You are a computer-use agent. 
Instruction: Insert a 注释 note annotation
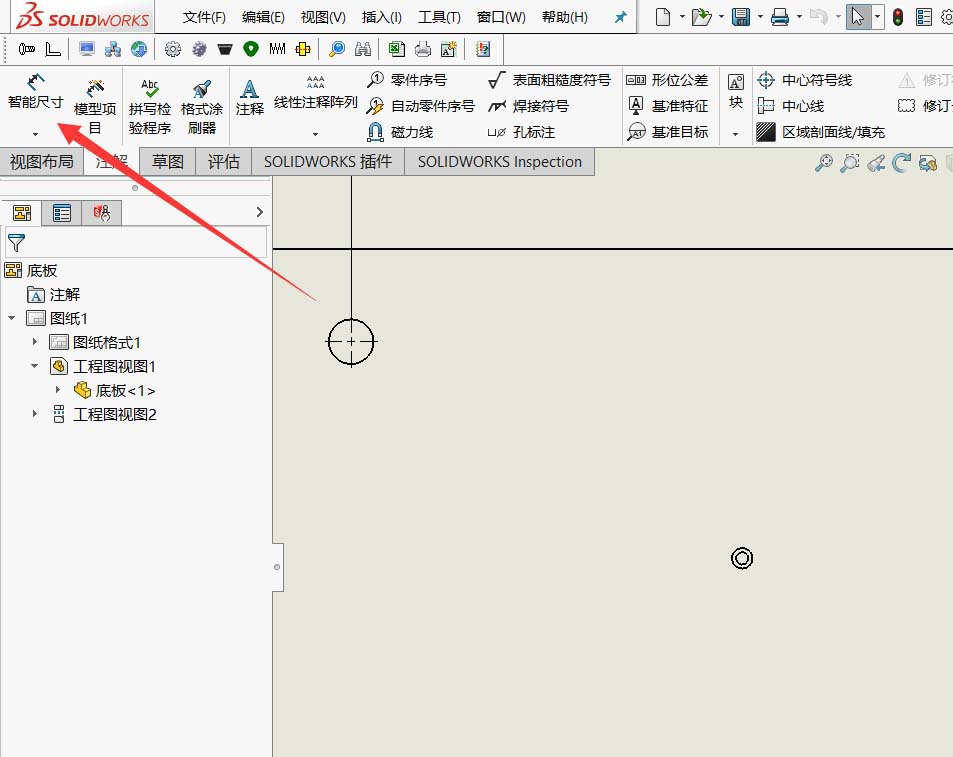tap(250, 97)
